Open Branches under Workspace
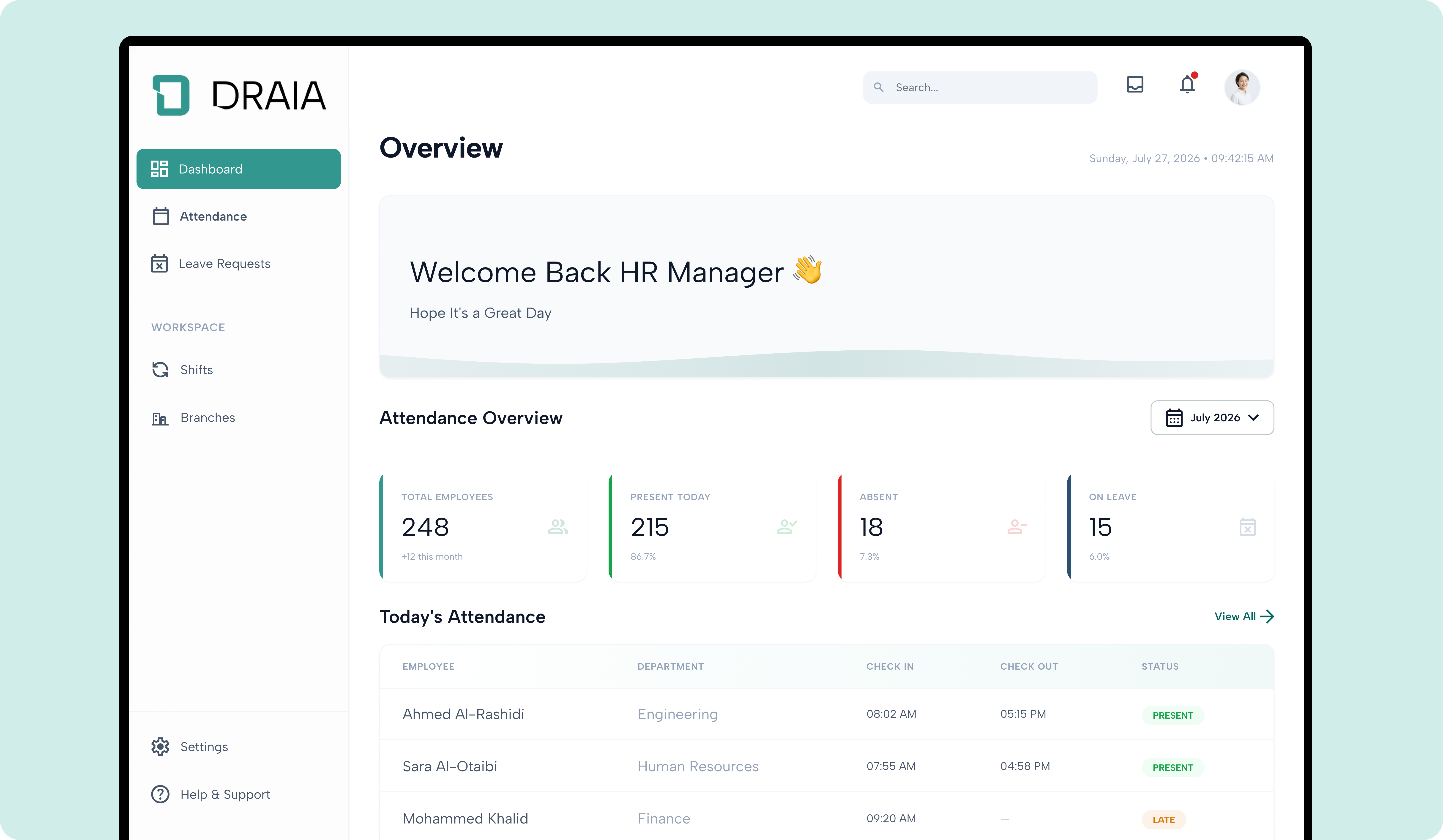The width and height of the screenshot is (1443, 840). (238, 418)
